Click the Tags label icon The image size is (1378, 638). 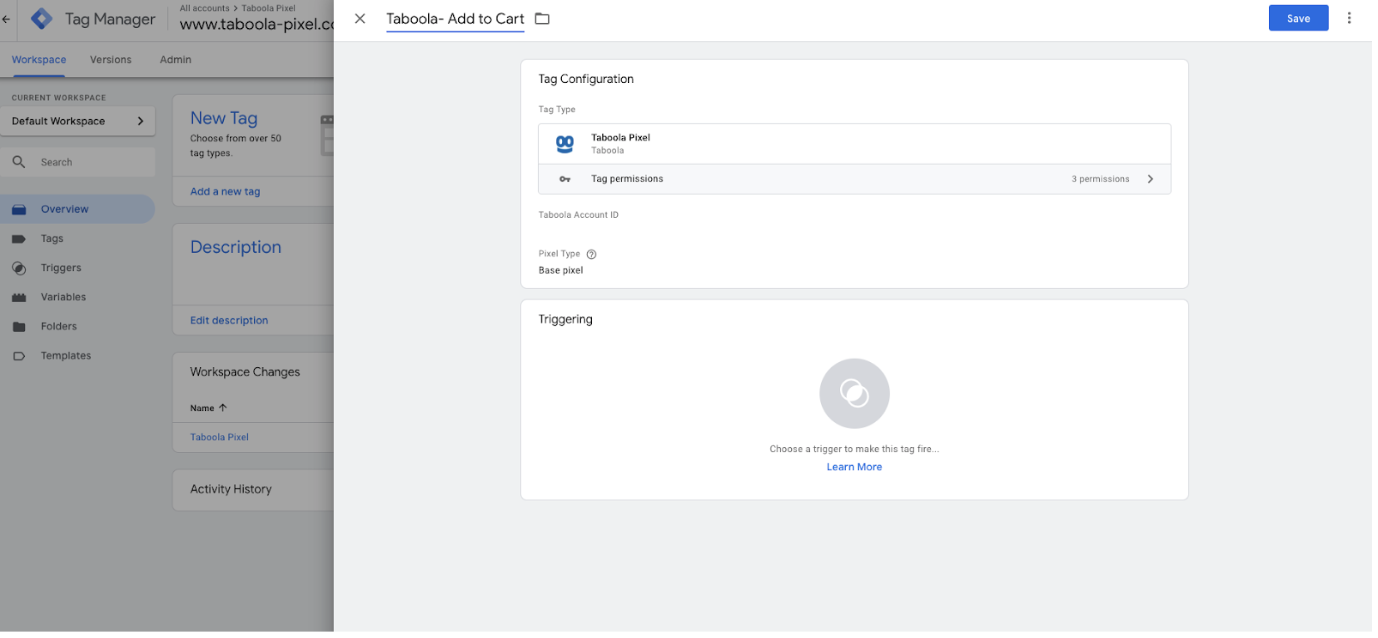19,239
